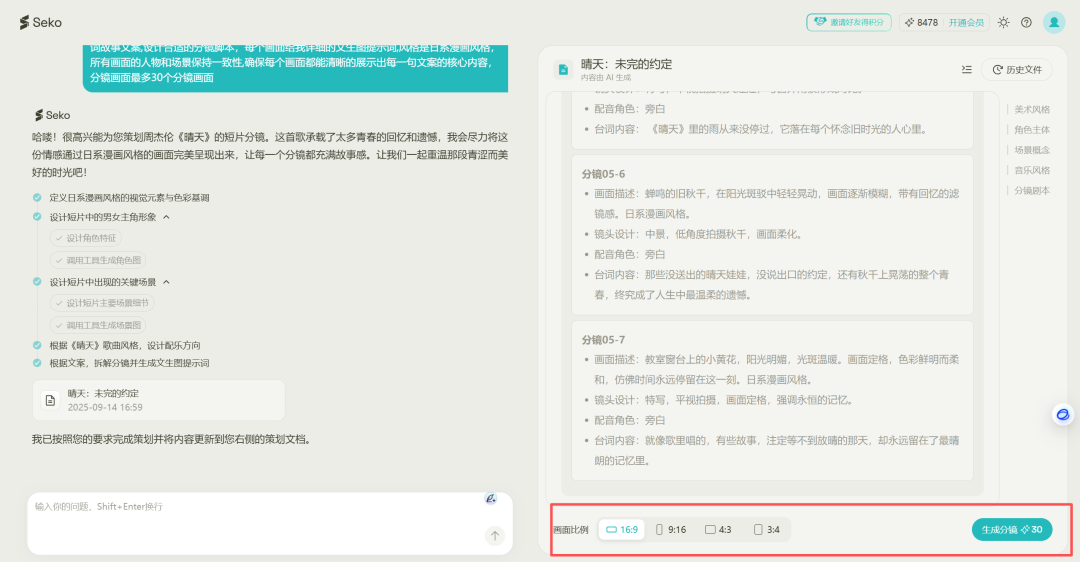The height and width of the screenshot is (562, 1080).
Task: Open the 晴天：未完的约定 file card
Action: pyautogui.click(x=158, y=400)
